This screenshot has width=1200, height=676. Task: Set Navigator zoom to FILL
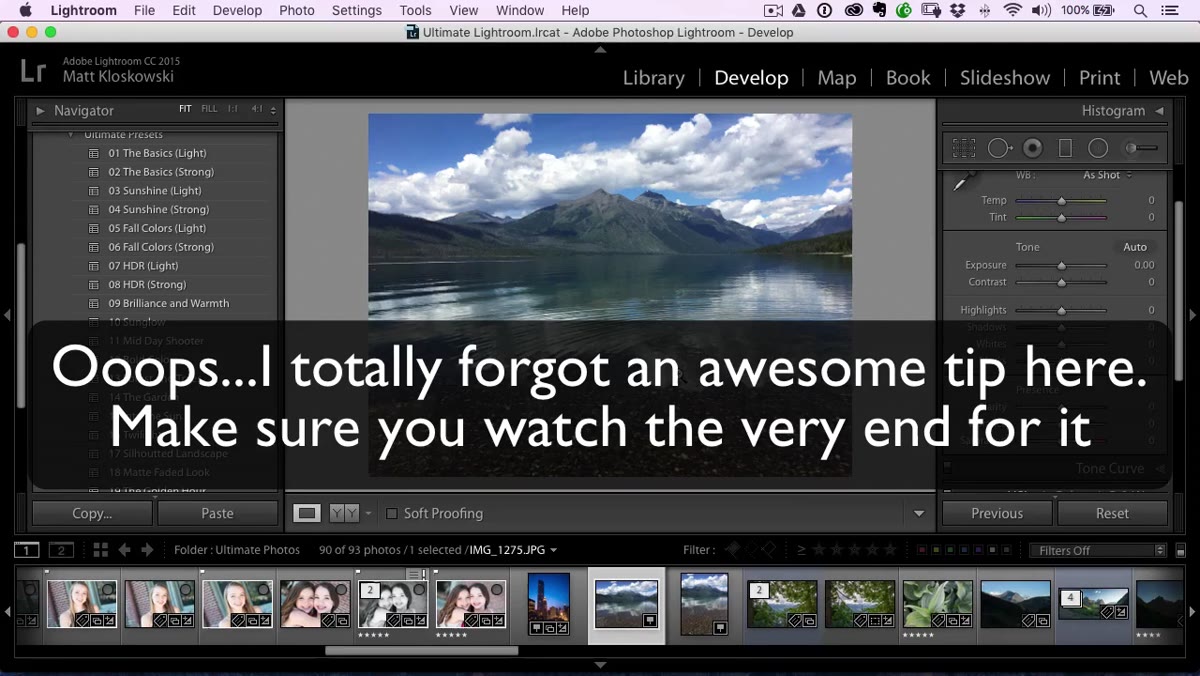209,109
